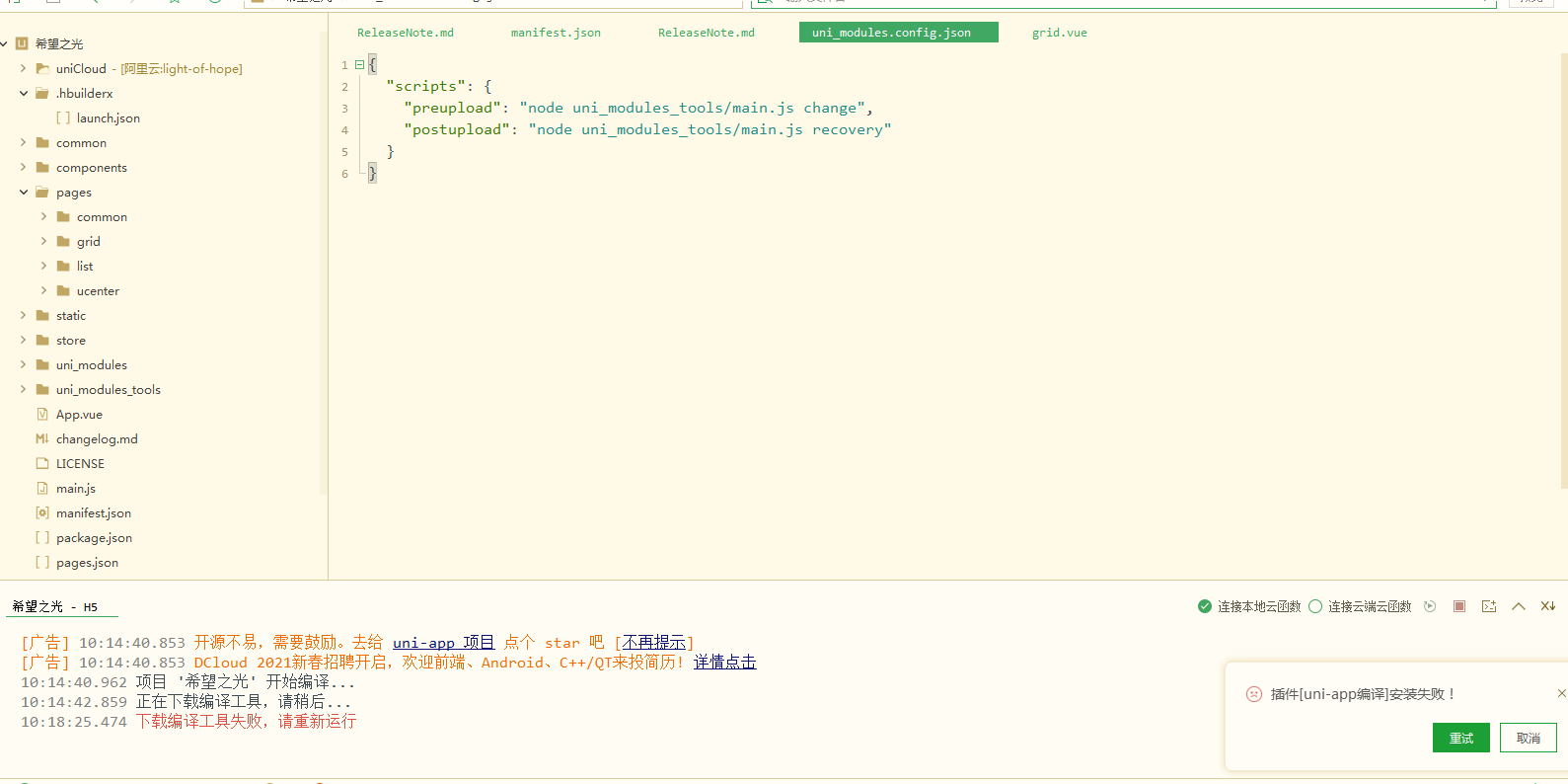Stop the running build with red square

(x=1459, y=606)
